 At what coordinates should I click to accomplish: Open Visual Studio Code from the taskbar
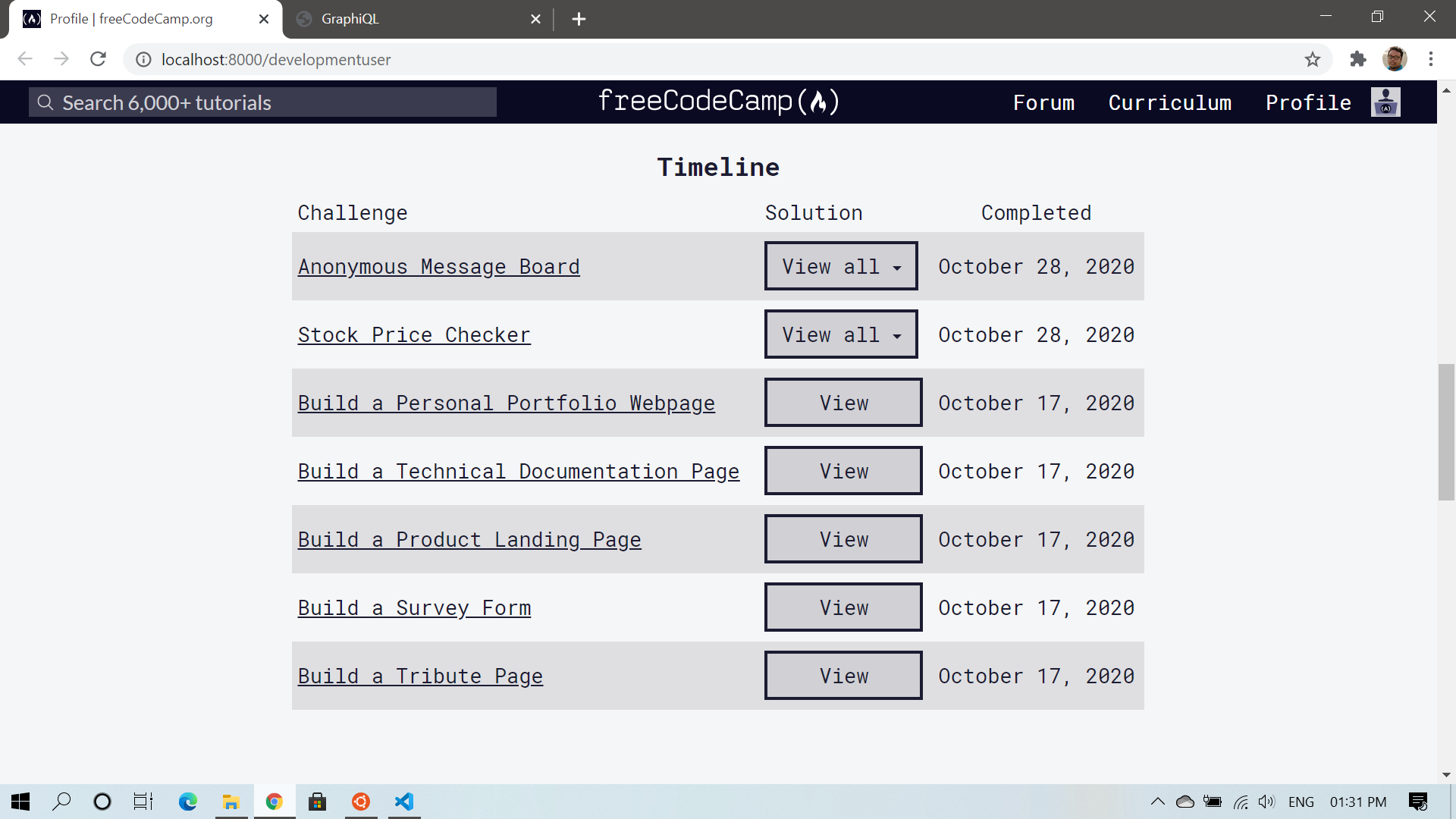pyautogui.click(x=404, y=802)
